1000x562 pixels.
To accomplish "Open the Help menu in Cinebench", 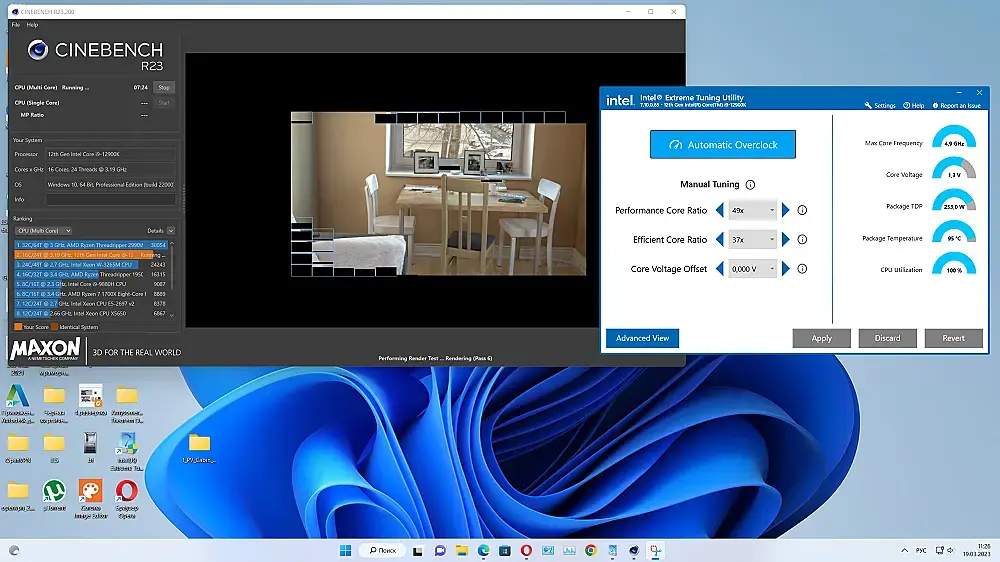I will click(33, 25).
